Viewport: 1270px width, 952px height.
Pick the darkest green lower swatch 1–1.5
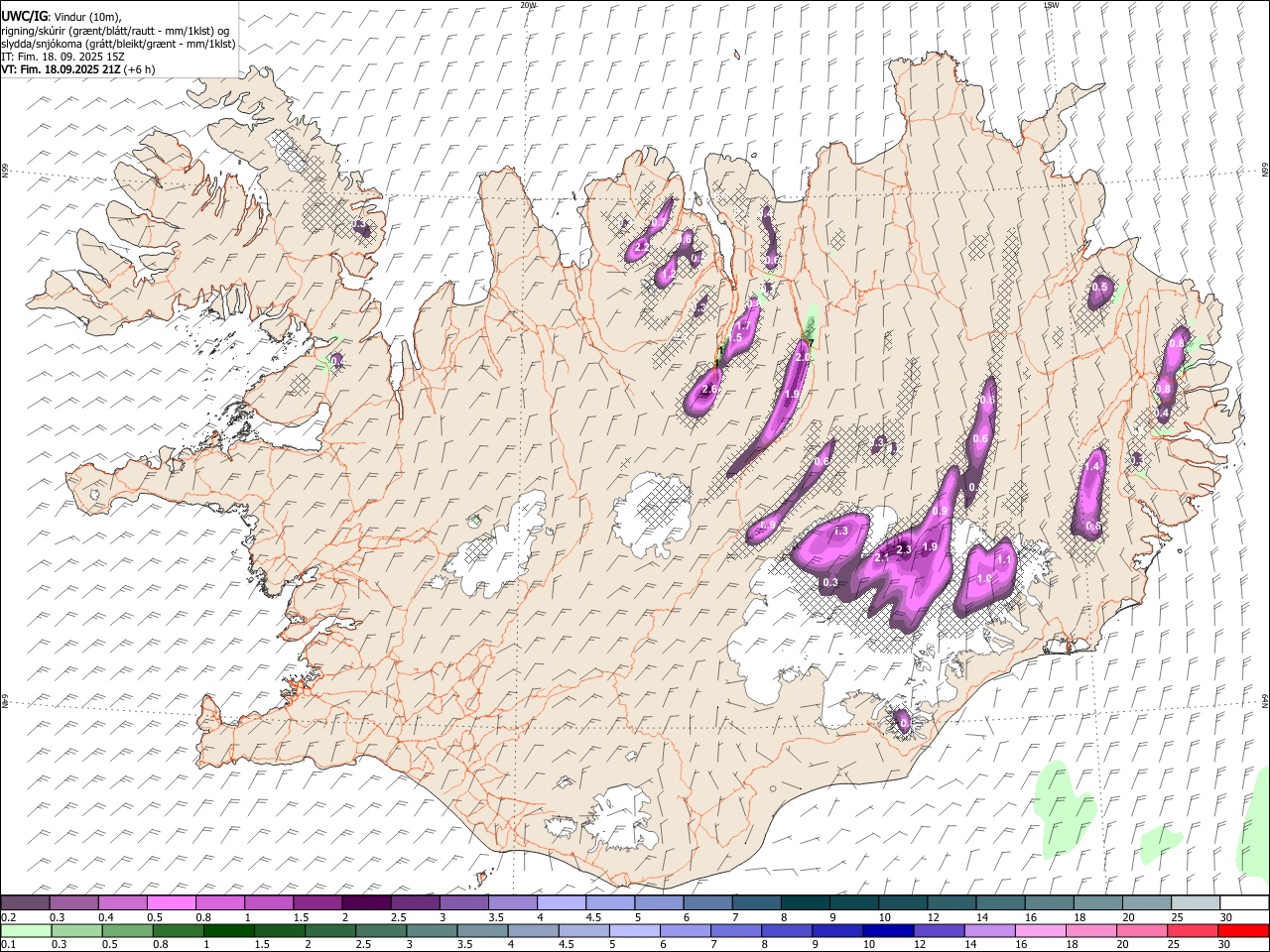(228, 930)
